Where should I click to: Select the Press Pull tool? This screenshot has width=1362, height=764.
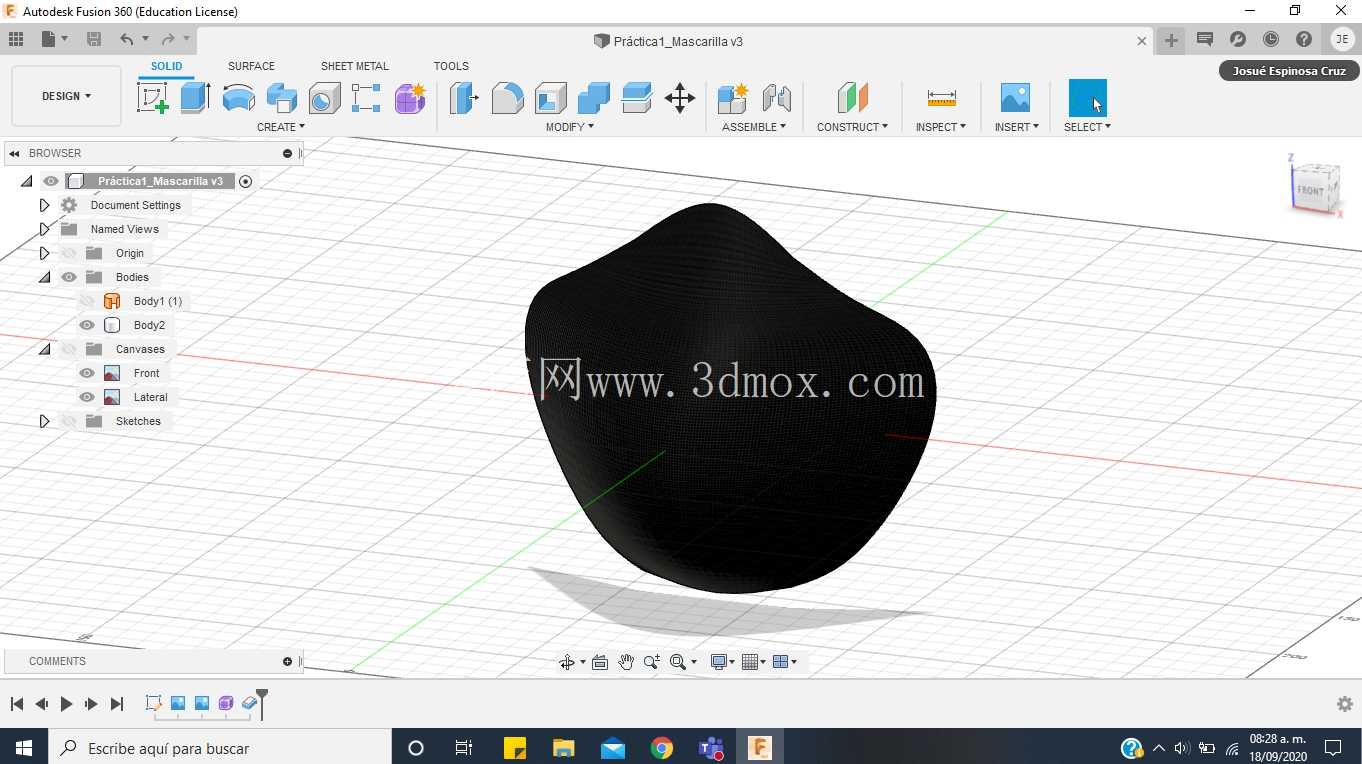(464, 98)
